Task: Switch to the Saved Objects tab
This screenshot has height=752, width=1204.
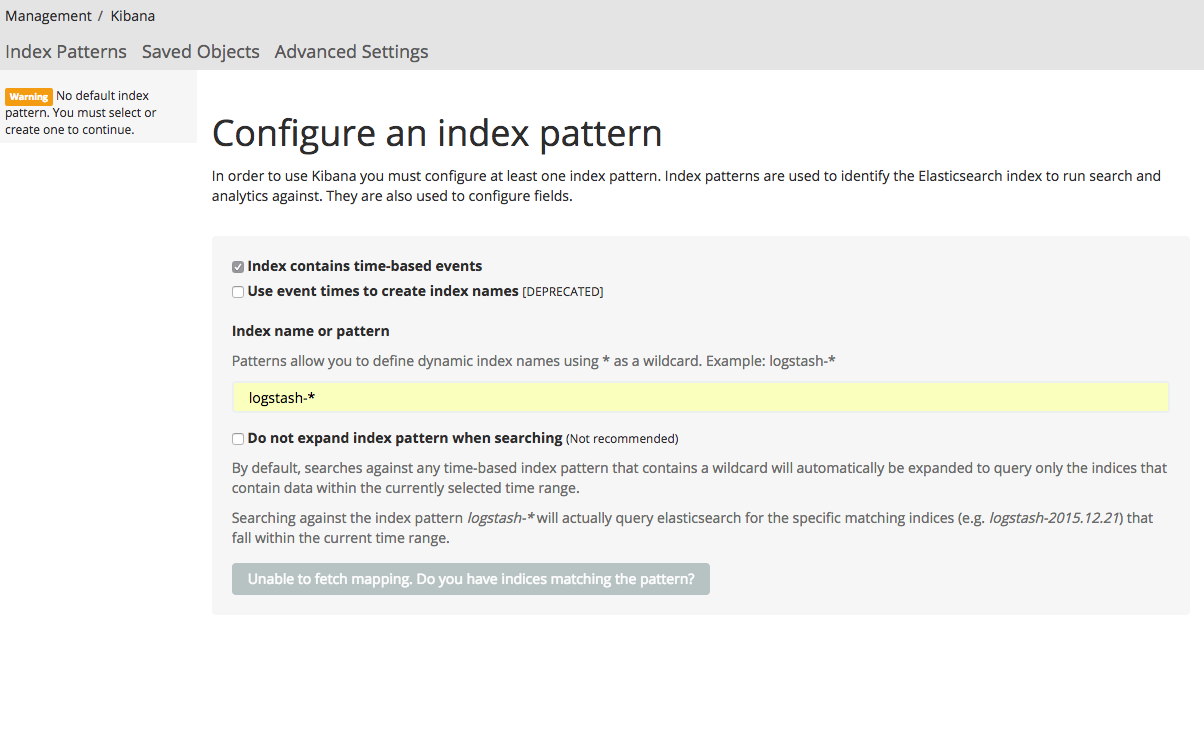Action: coord(200,52)
